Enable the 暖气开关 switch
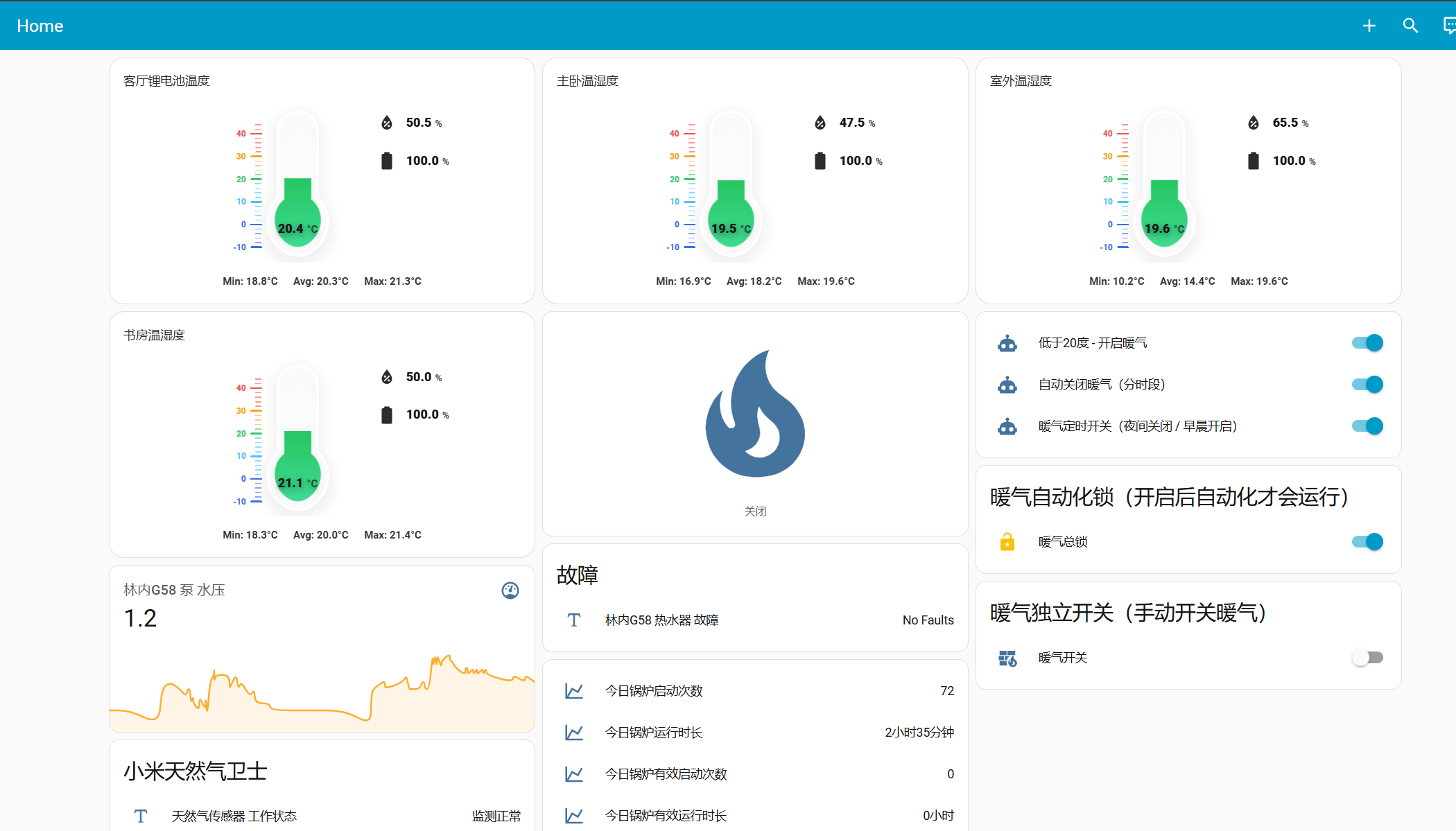This screenshot has width=1456, height=831. 1367,658
